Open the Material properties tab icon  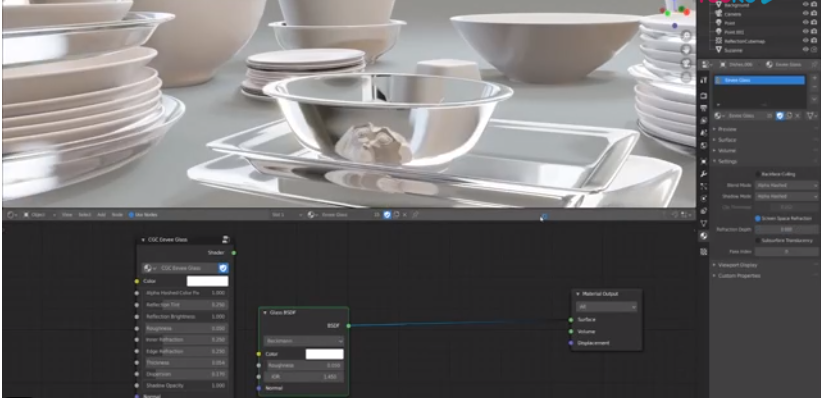point(704,236)
